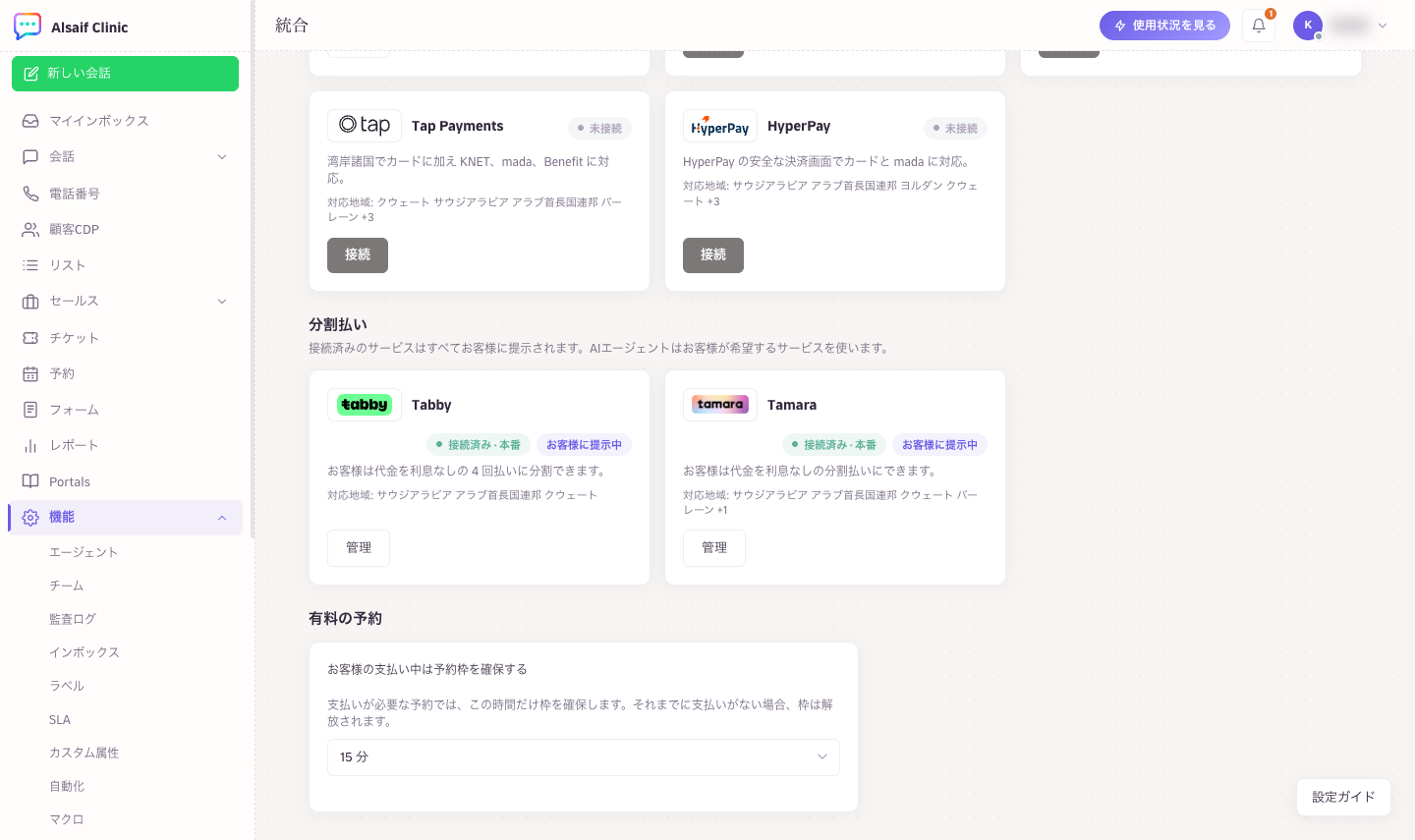Open the notifications bell
This screenshot has height=840, width=1415.
pos(1259,26)
